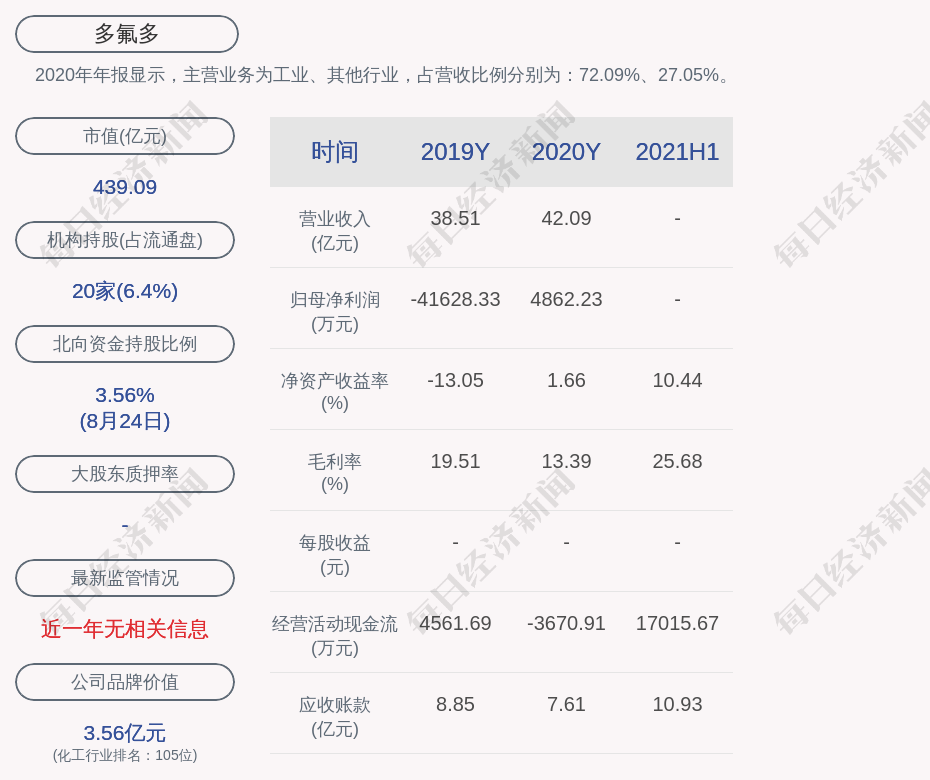The width and height of the screenshot is (930, 780).
Task: Click ROE value 1.66
Action: [x=566, y=380]
